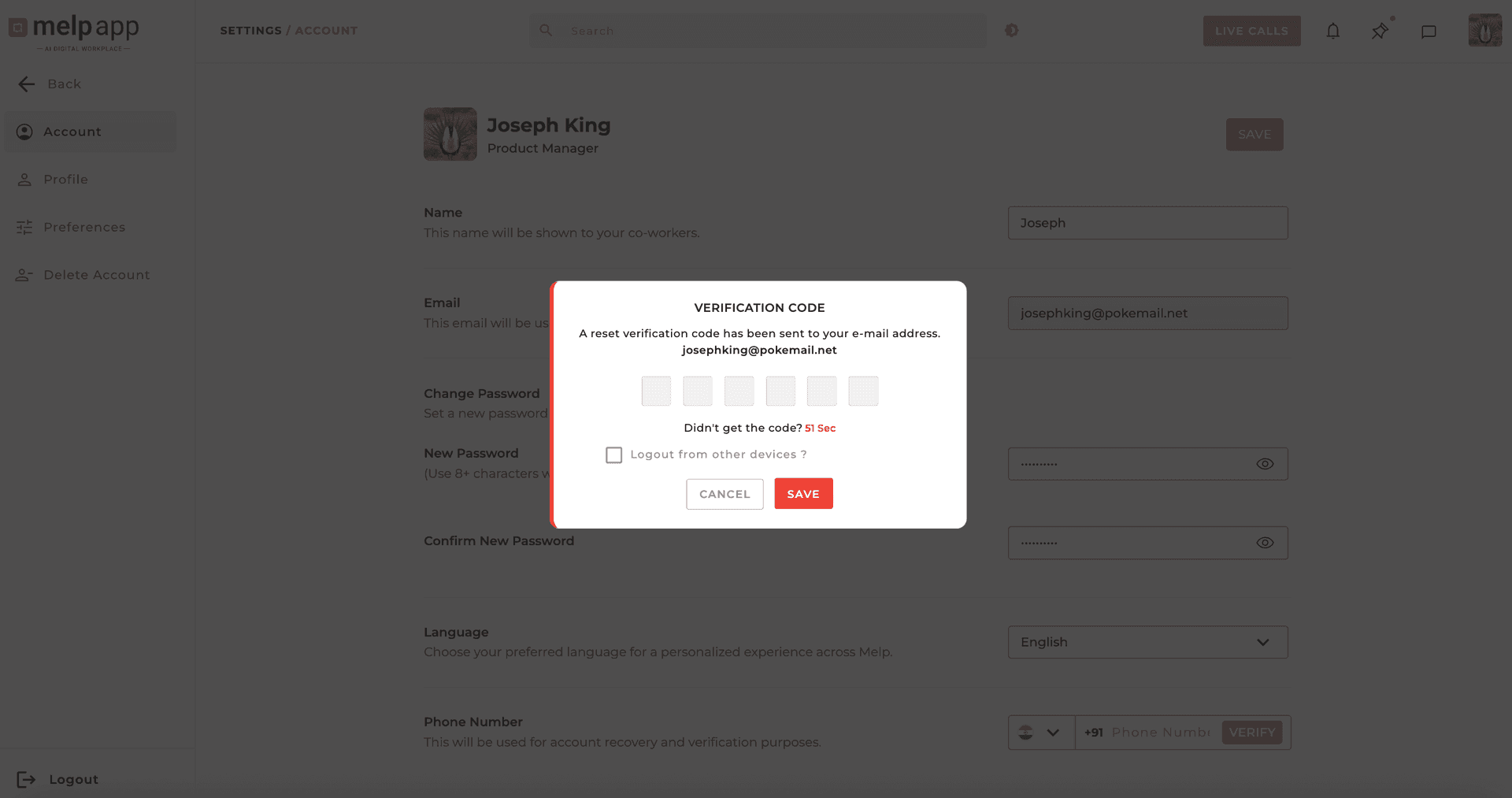This screenshot has width=1512, height=798.
Task: Click the pin icon in the top bar
Action: (1380, 31)
